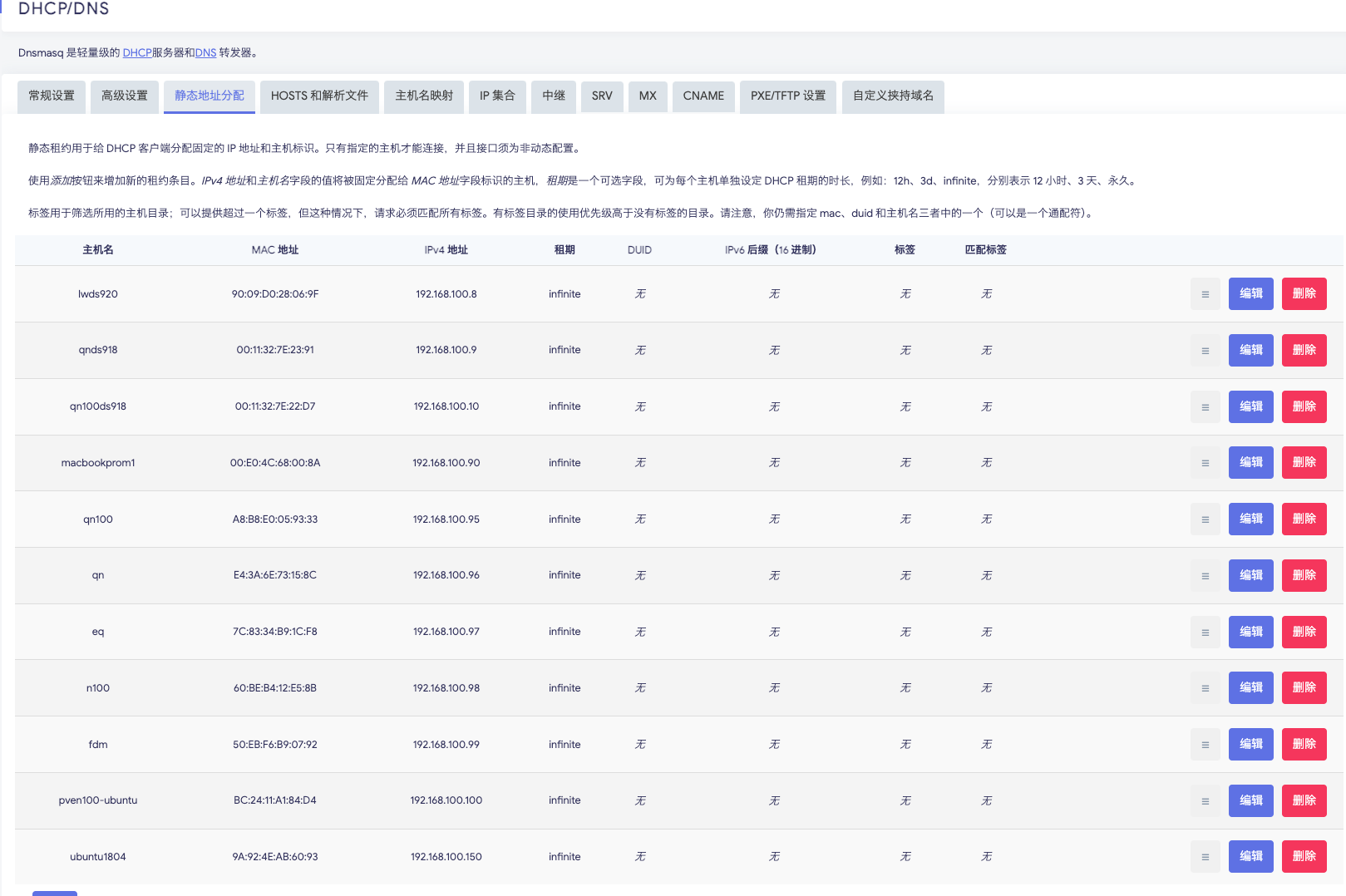Select the reorder handle for fdm row
Screen dimensions: 1346x896
1205,745
